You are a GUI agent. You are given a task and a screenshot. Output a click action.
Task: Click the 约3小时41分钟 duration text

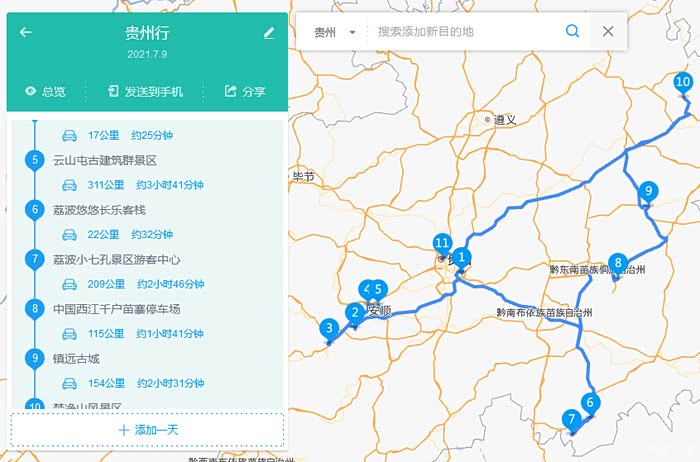(170, 185)
